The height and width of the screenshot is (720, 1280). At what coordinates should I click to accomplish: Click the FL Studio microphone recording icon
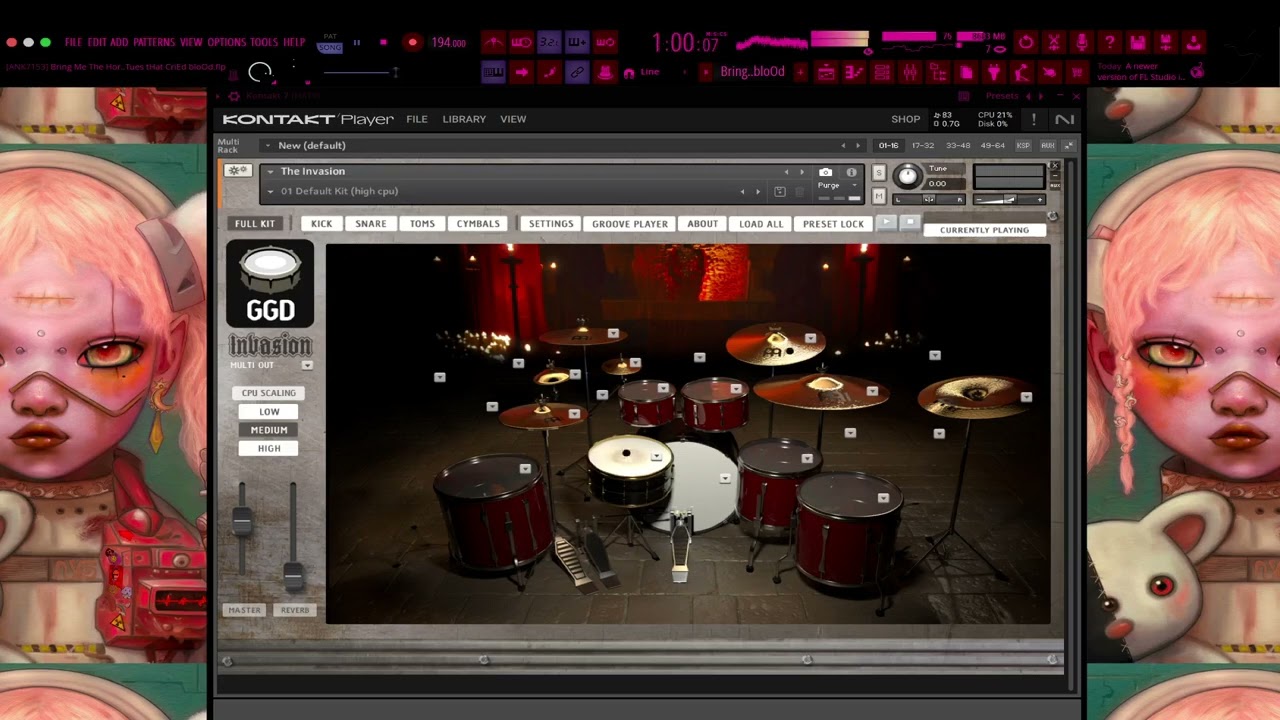pyautogui.click(x=1081, y=42)
